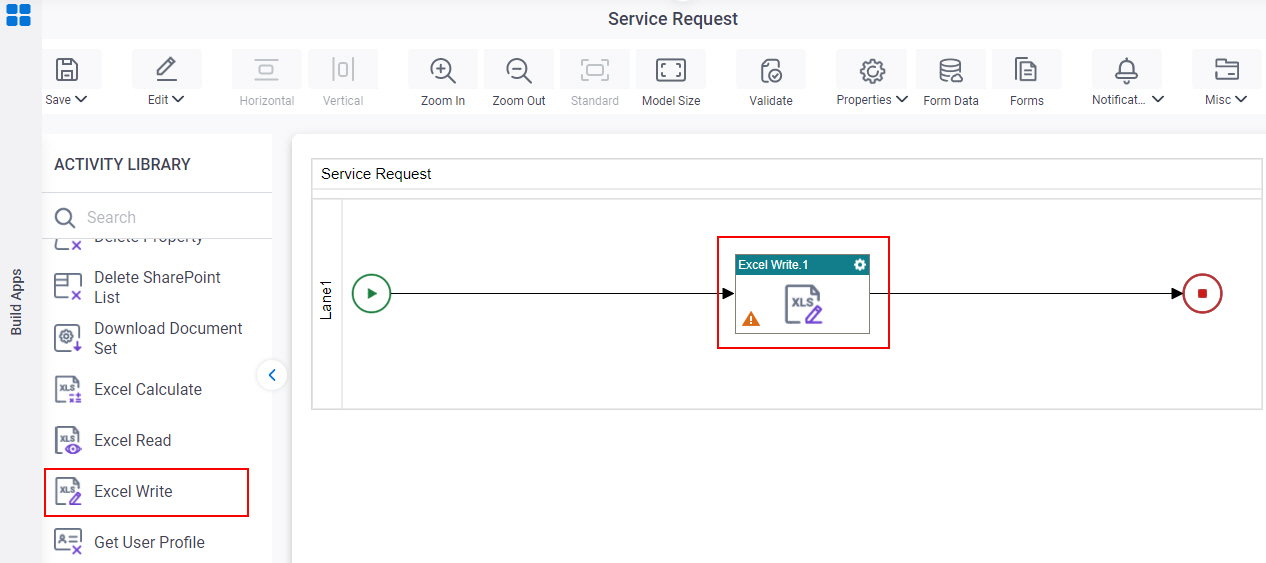
Task: Select the Excel Calculate activity icon
Action: 68,389
